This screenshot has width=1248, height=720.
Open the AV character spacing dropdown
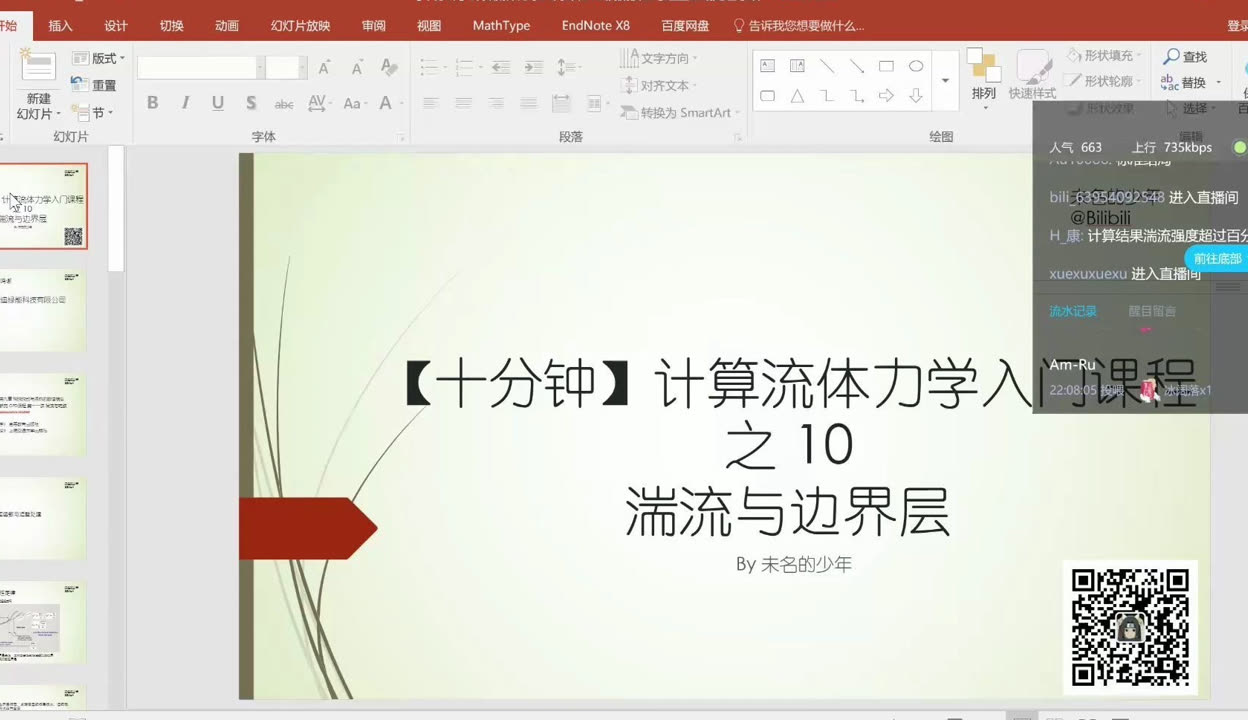click(320, 103)
